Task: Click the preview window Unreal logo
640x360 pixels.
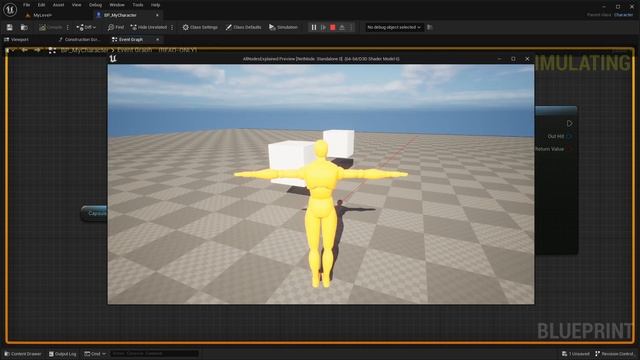Action: pyautogui.click(x=113, y=59)
